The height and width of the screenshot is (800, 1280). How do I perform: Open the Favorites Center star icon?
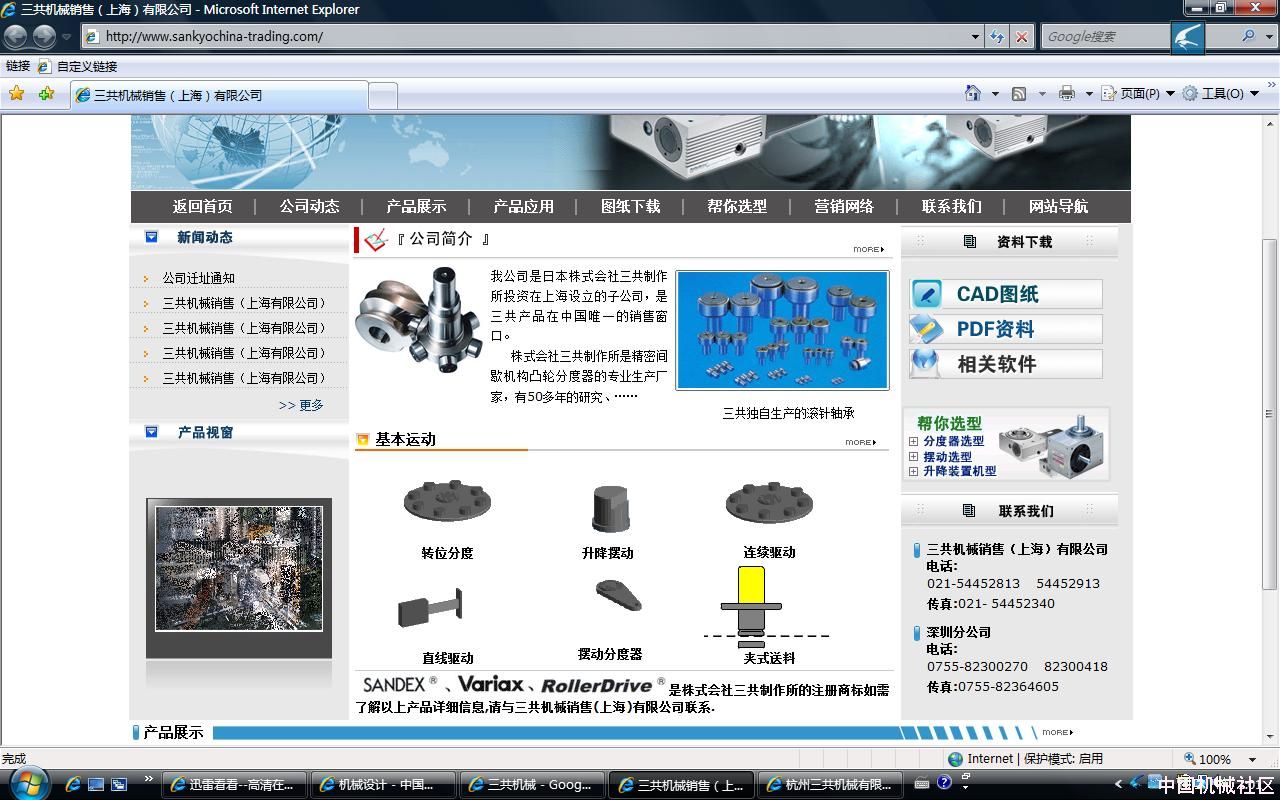point(16,94)
